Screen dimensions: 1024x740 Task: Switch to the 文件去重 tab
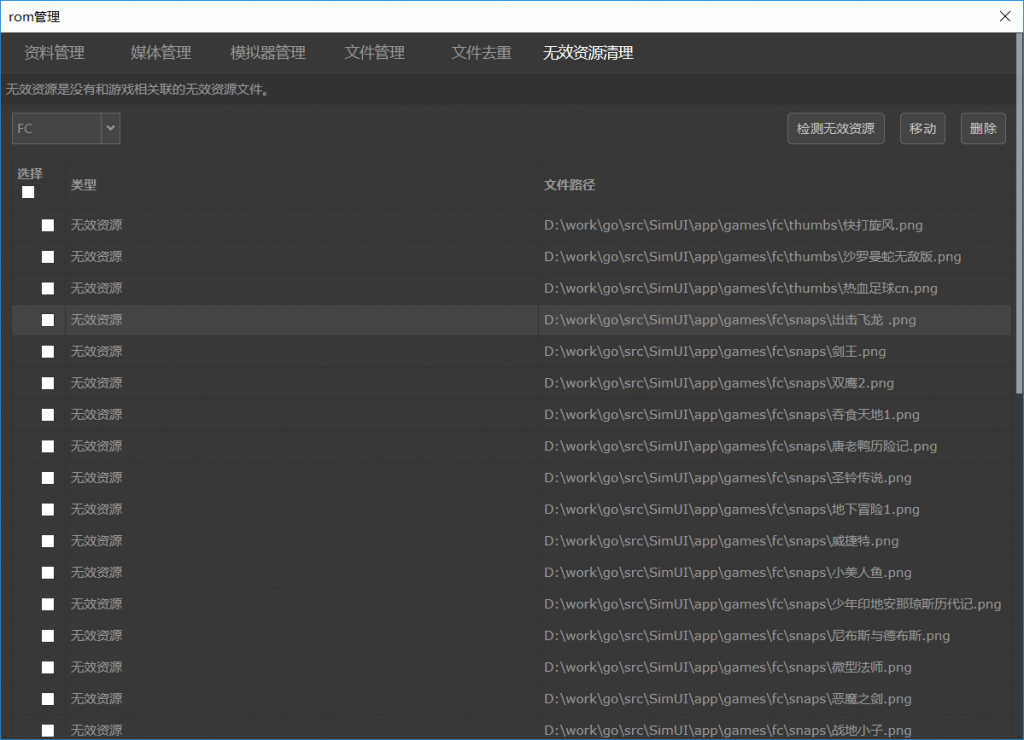click(x=481, y=53)
